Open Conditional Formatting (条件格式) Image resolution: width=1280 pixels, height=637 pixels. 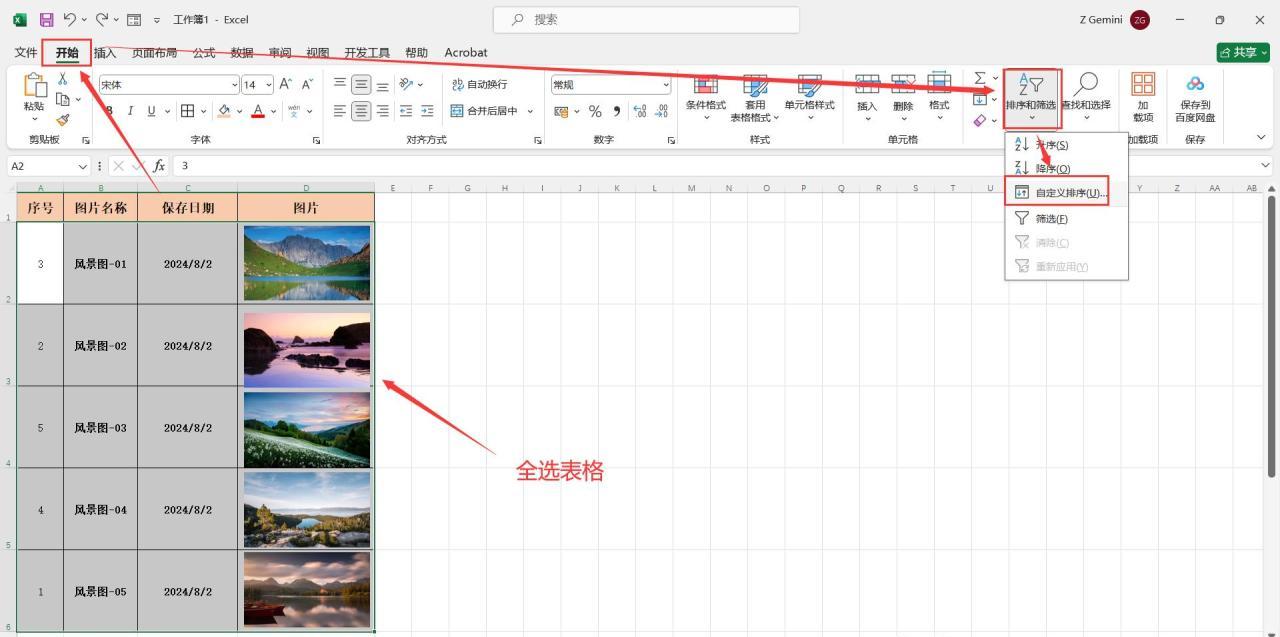(706, 98)
